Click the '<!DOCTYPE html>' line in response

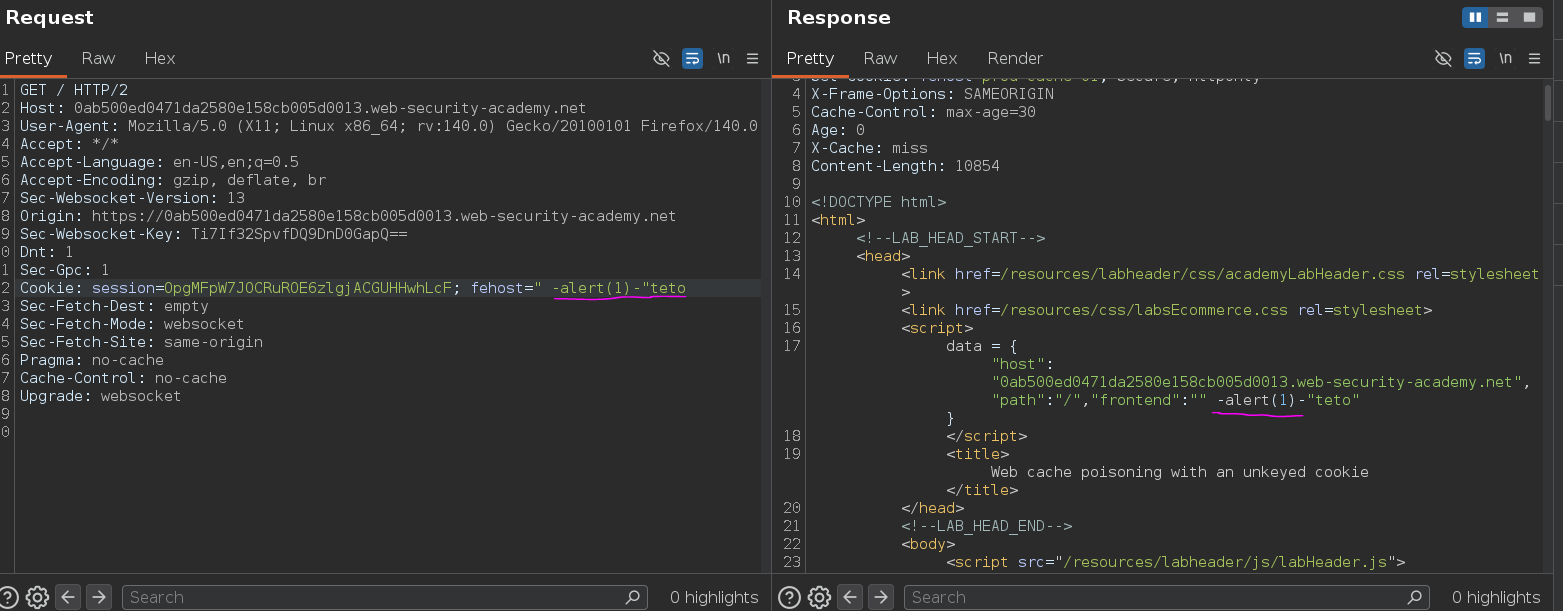[878, 202]
